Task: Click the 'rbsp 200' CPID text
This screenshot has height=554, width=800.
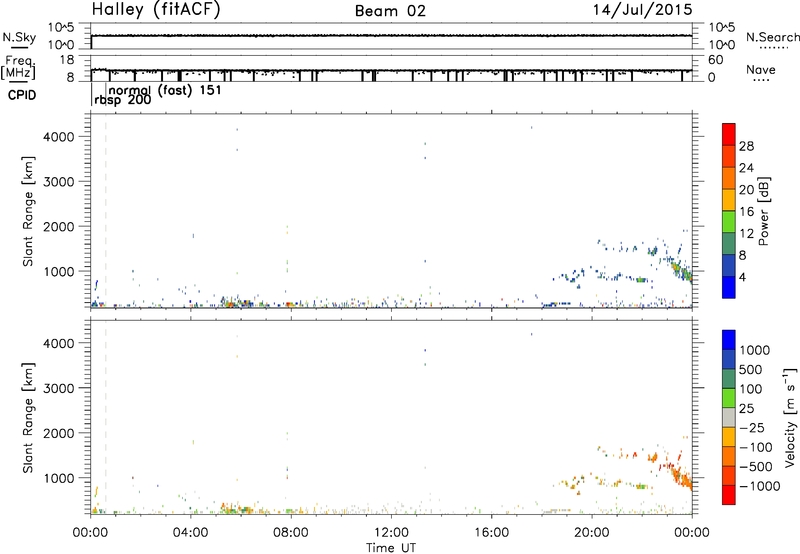Action: pyautogui.click(x=122, y=100)
